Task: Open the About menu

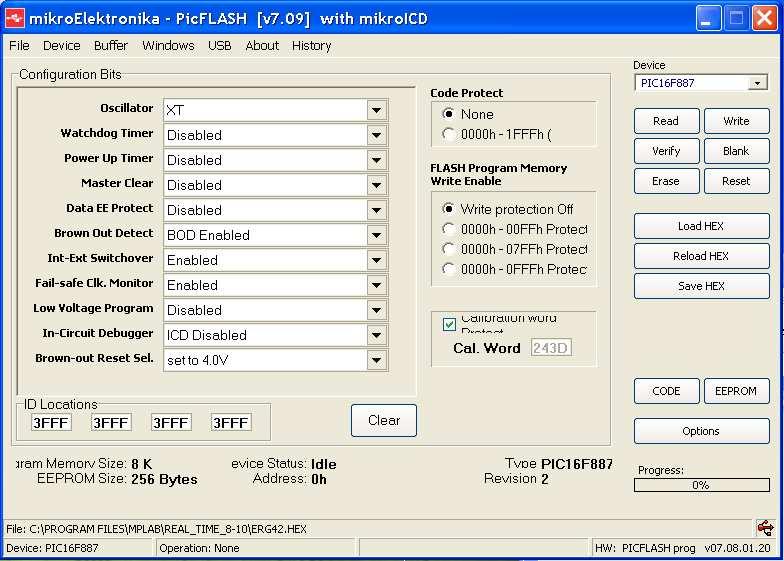Action: click(262, 46)
